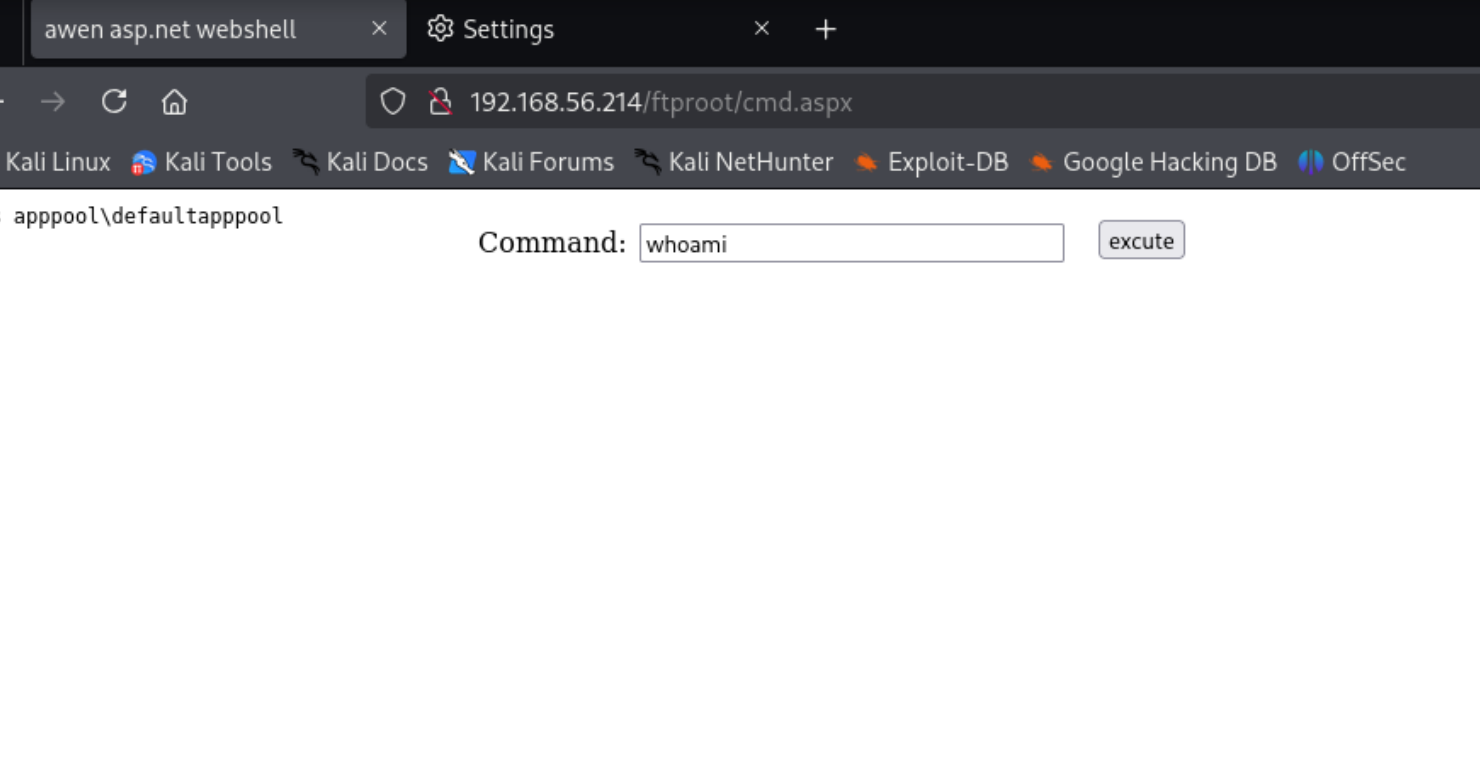The height and width of the screenshot is (764, 1480).
Task: Open the Kali Forums bookmark
Action: coord(532,161)
